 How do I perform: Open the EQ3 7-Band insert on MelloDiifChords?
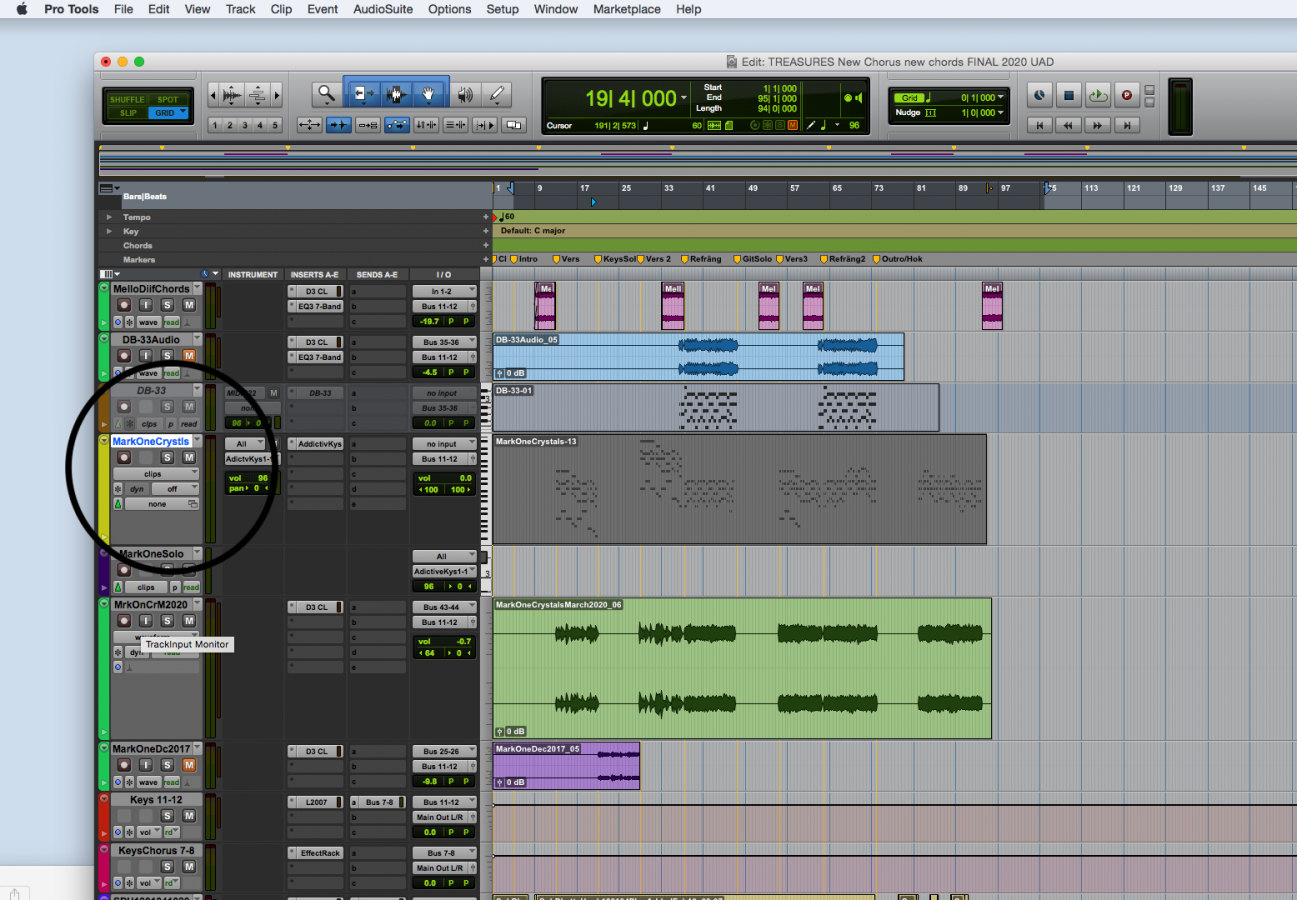316,306
